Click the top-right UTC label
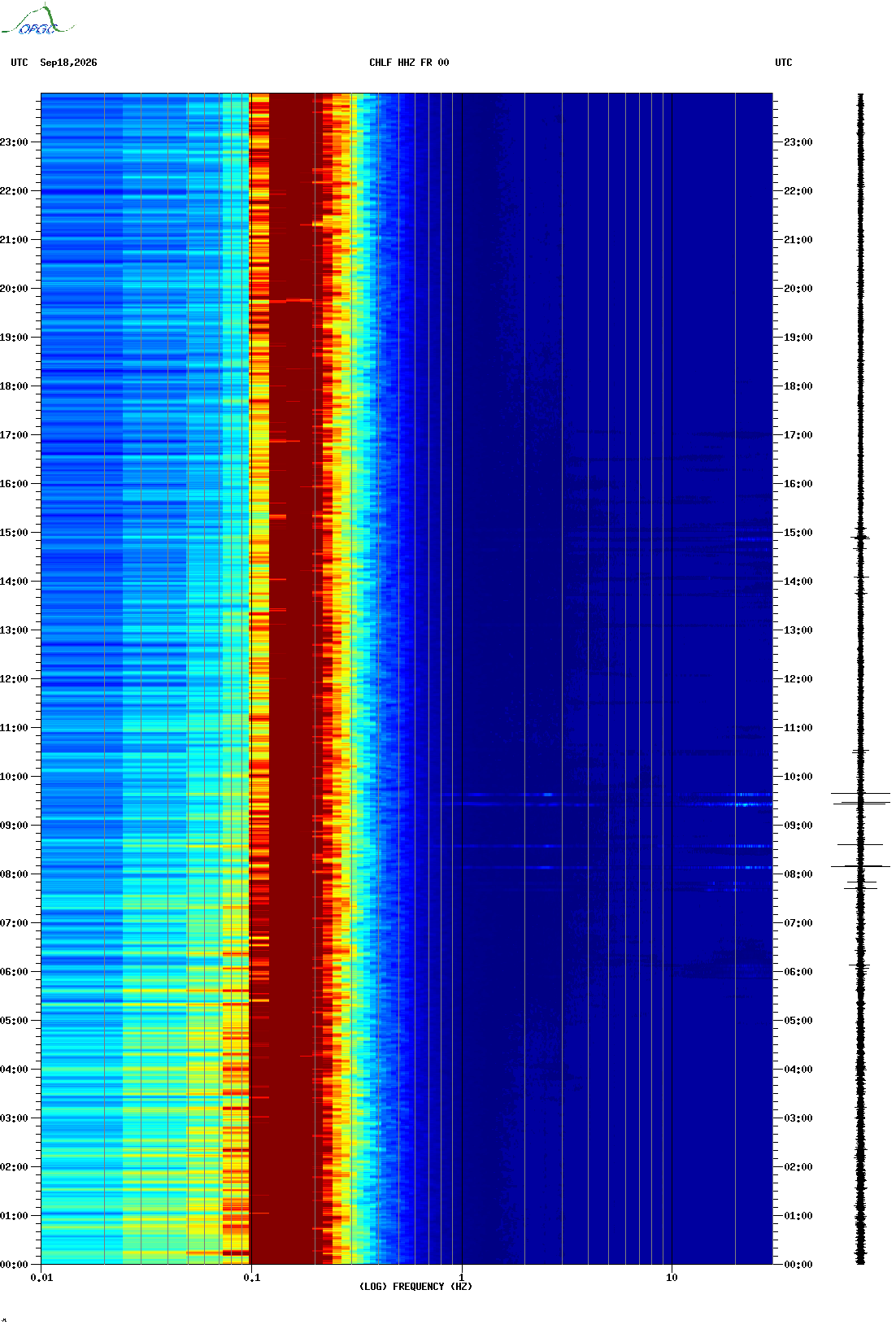Image resolution: width=896 pixels, height=1329 pixels. point(784,63)
